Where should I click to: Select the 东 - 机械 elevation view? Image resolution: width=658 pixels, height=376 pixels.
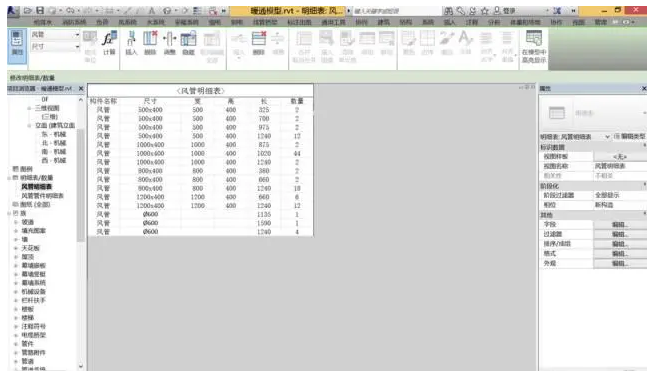[x=54, y=134]
